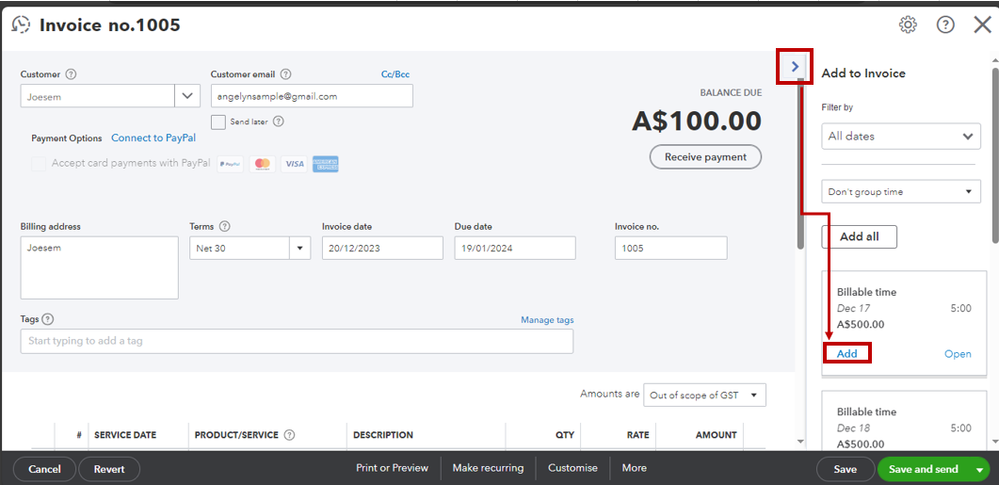Open the invoice history clock icon
The image size is (999, 485).
21,25
